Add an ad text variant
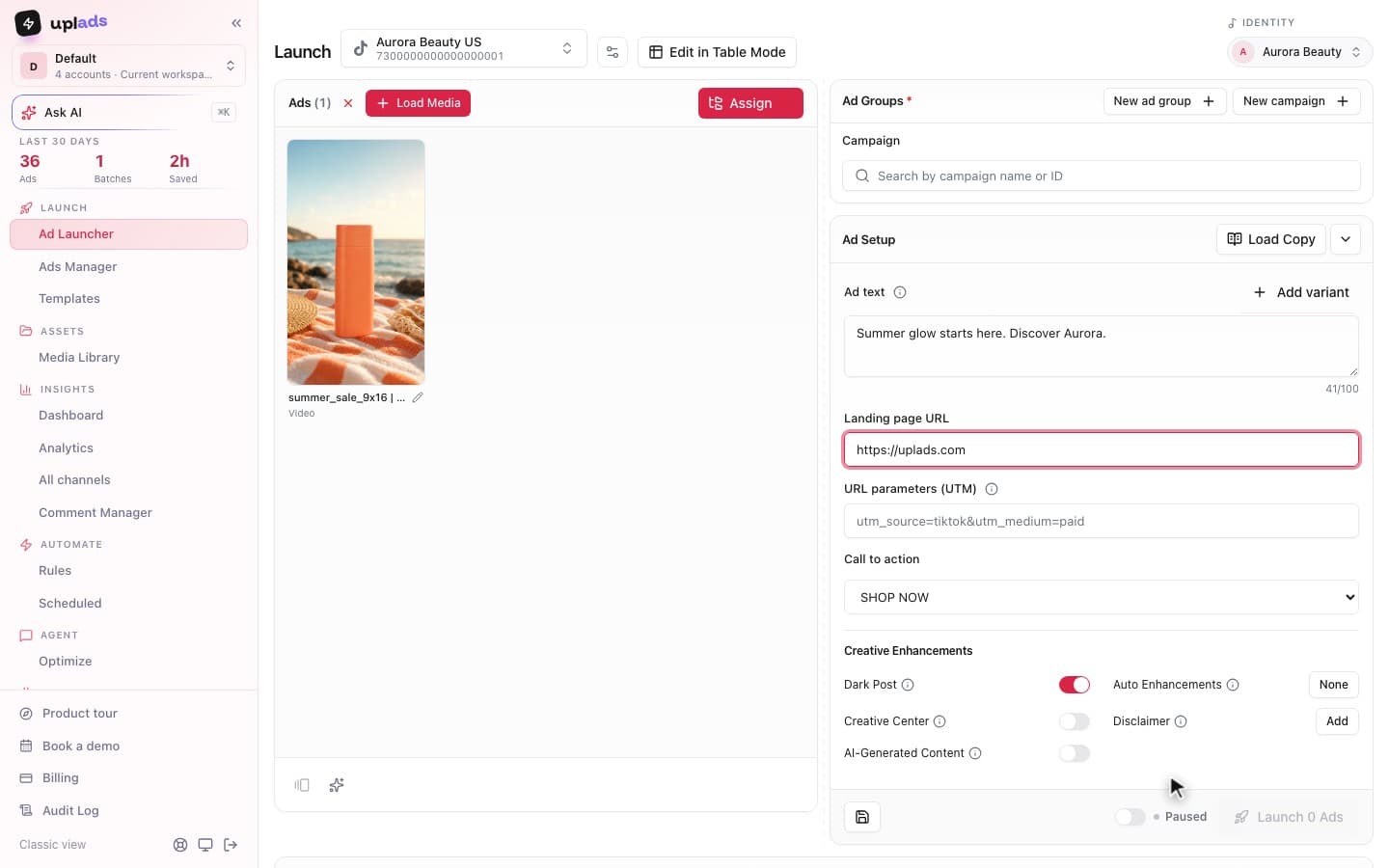The image size is (1389, 868). [x=1300, y=292]
